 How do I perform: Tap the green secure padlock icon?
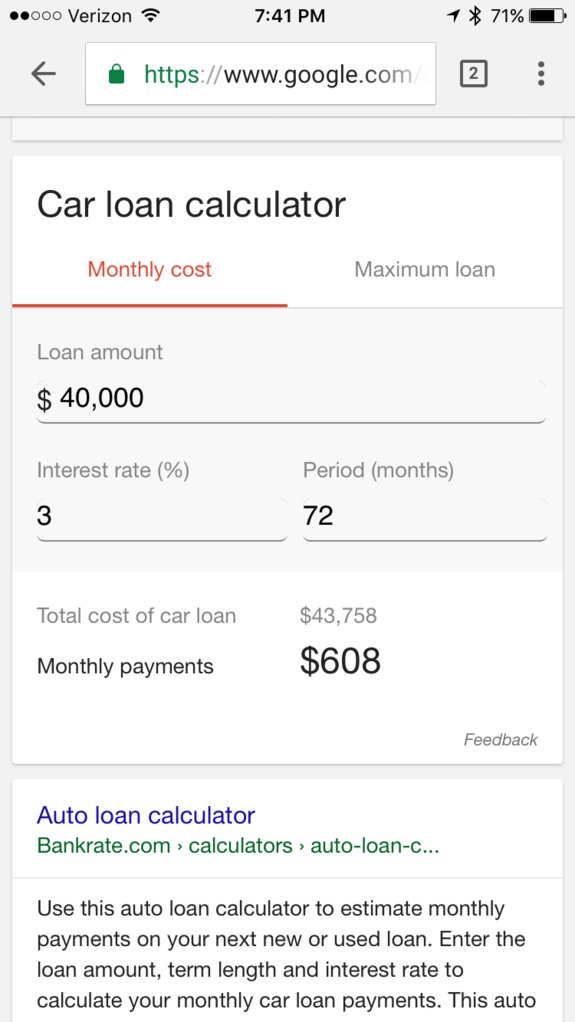pos(116,74)
